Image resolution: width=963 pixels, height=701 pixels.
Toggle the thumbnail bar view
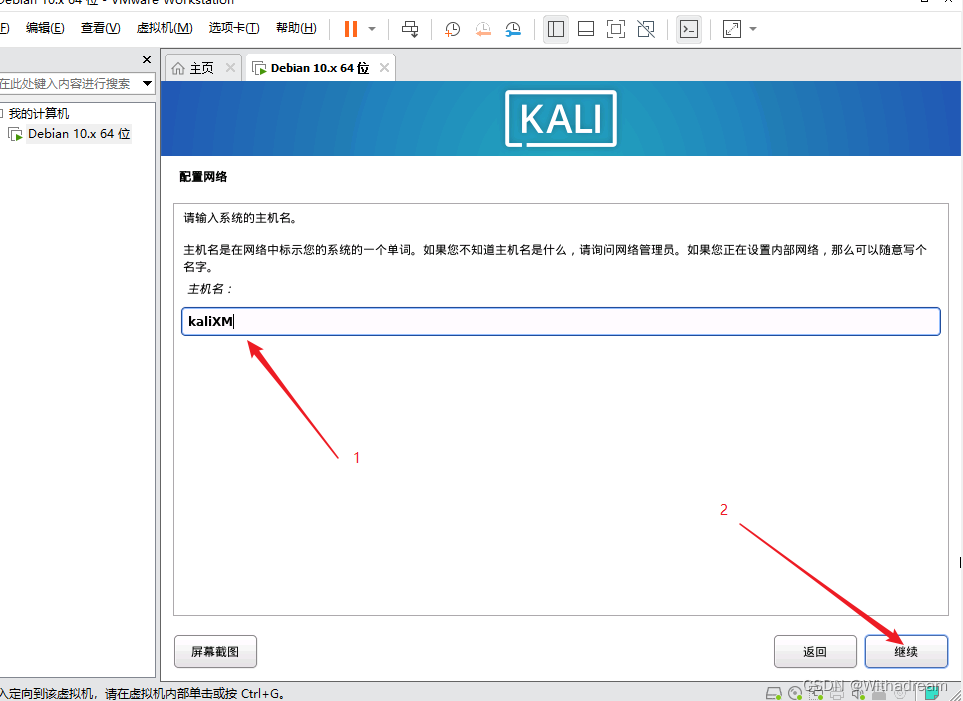click(586, 29)
